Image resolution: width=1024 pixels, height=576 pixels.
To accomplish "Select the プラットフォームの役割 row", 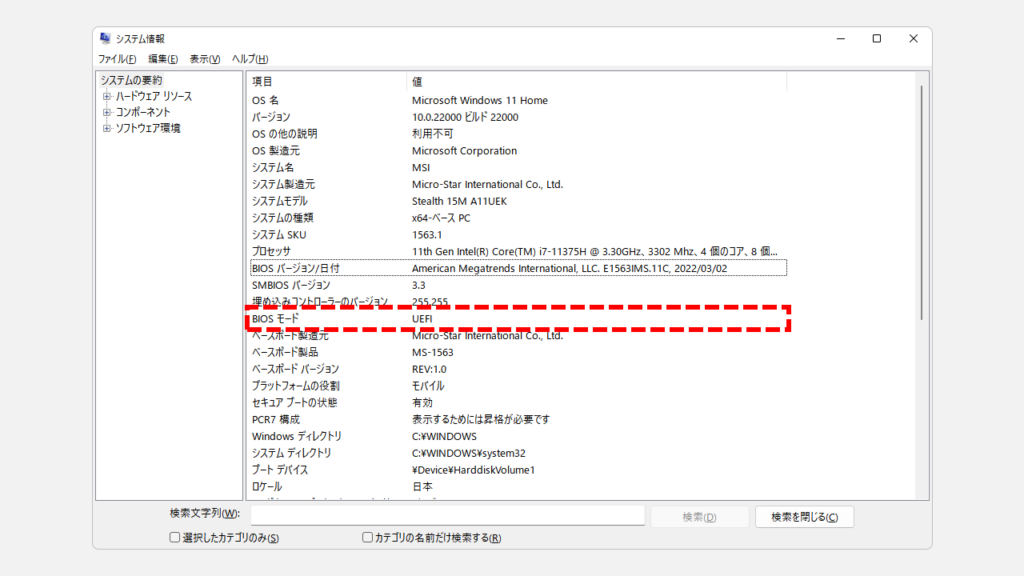I will point(519,386).
